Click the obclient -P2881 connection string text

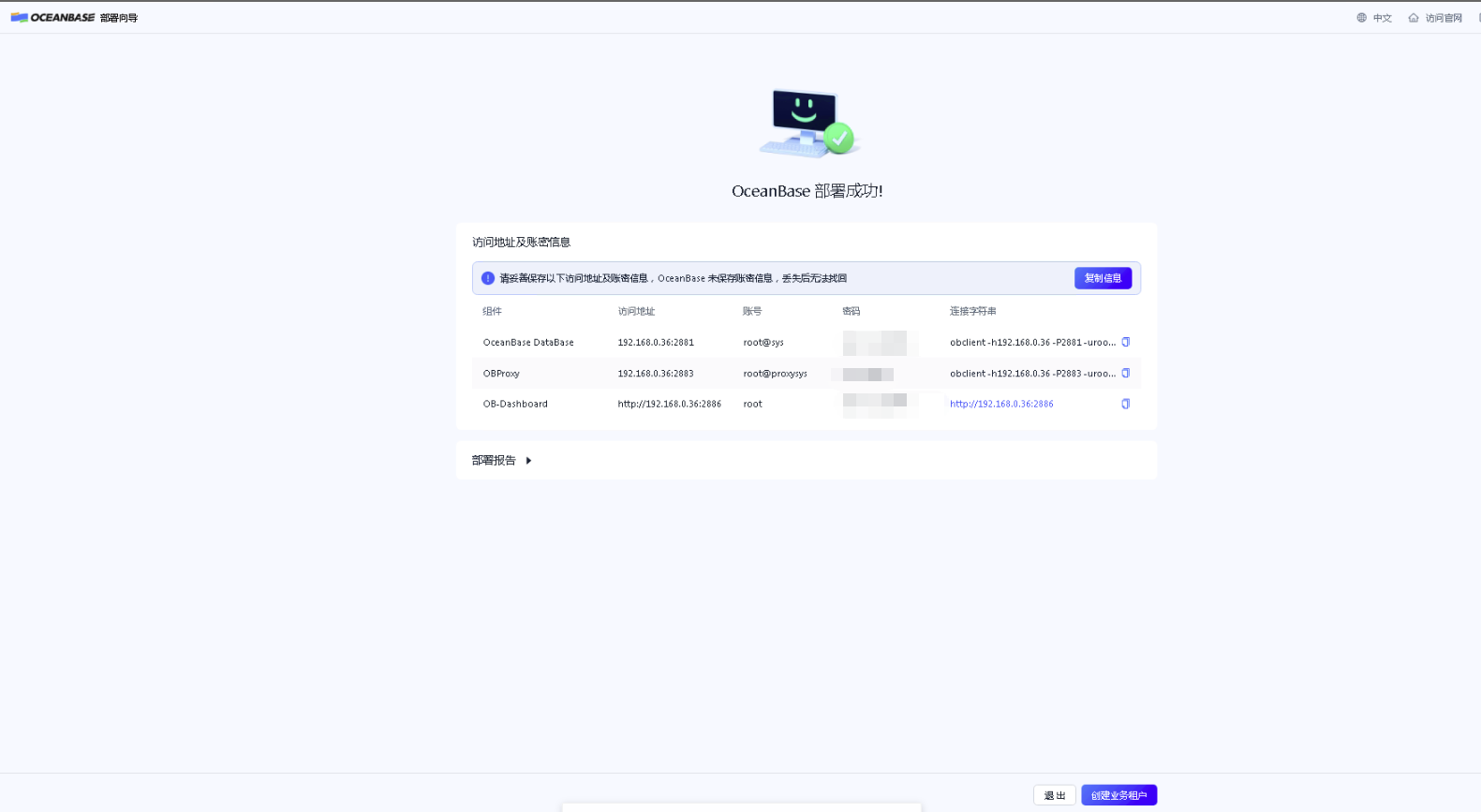(1032, 343)
